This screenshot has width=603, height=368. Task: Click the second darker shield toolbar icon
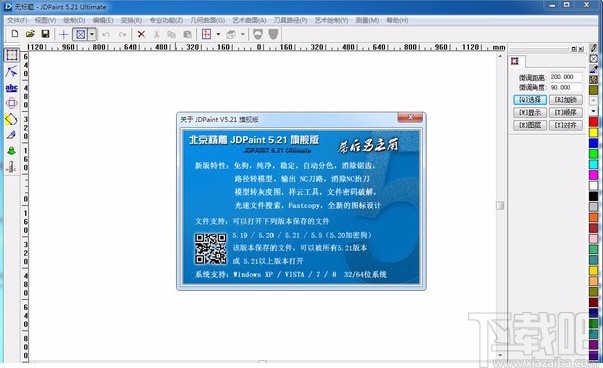[273, 34]
